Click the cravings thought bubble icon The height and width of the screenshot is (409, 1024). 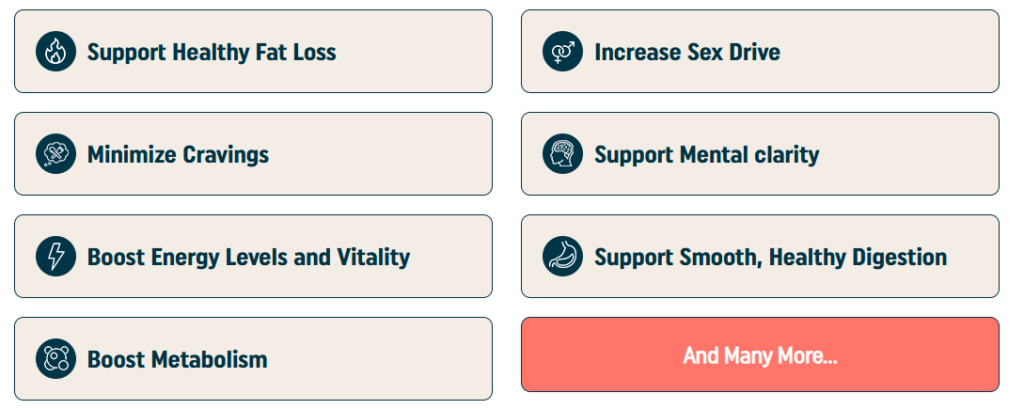pos(56,154)
